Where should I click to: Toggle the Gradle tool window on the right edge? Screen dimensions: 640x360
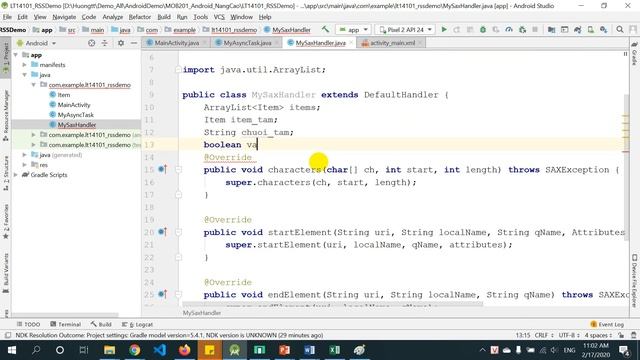(x=634, y=53)
